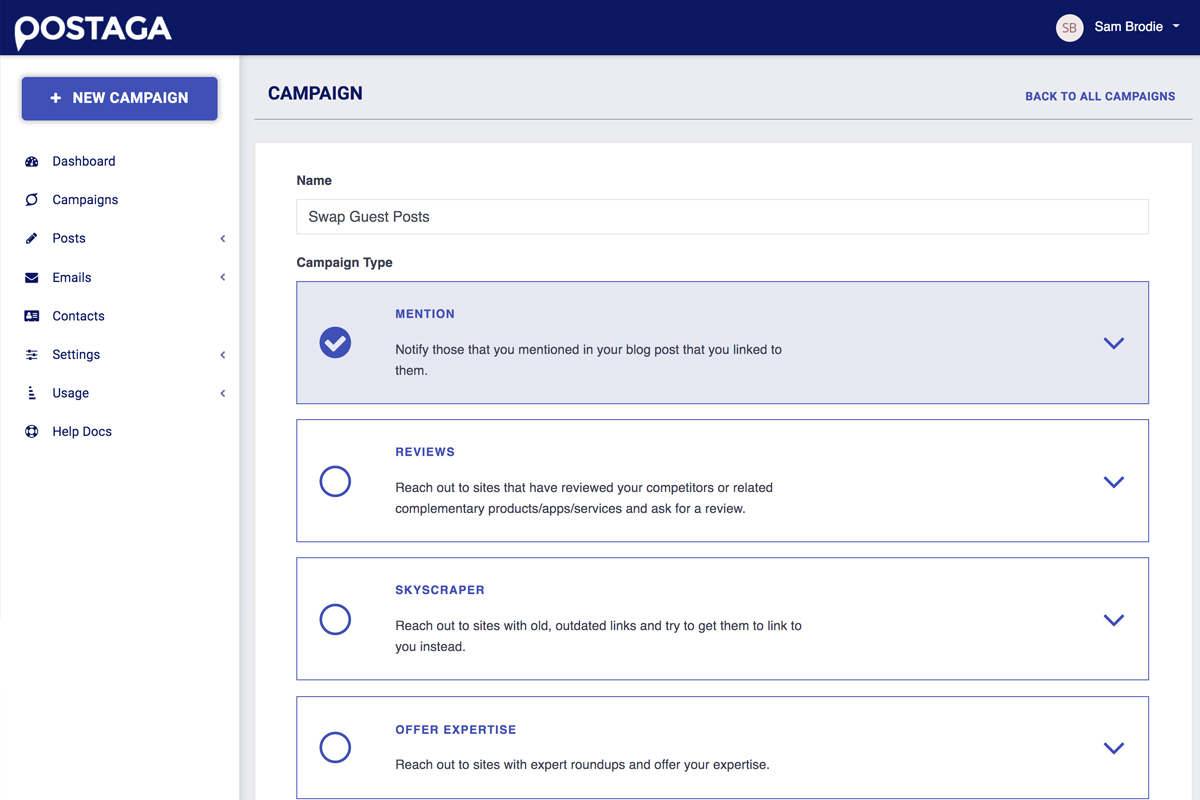Image resolution: width=1200 pixels, height=800 pixels.
Task: Click the Posts pencil icon
Action: click(32, 238)
